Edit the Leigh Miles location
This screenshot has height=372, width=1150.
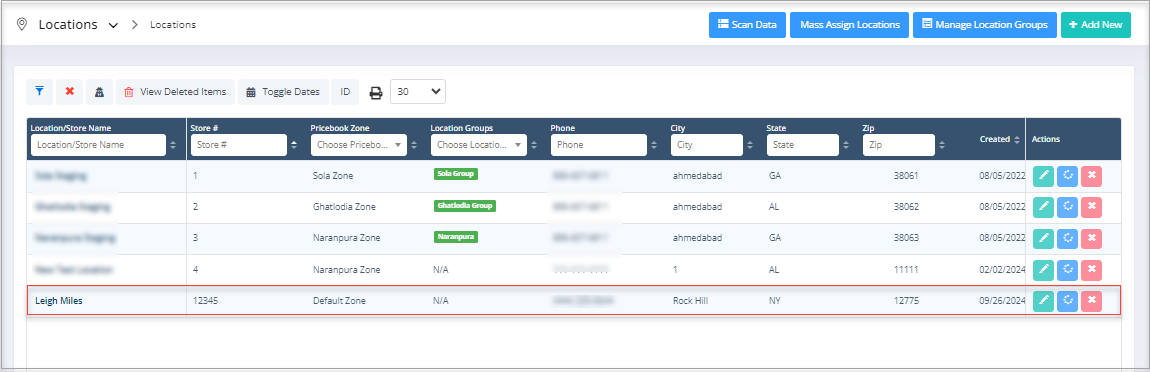tap(1043, 300)
